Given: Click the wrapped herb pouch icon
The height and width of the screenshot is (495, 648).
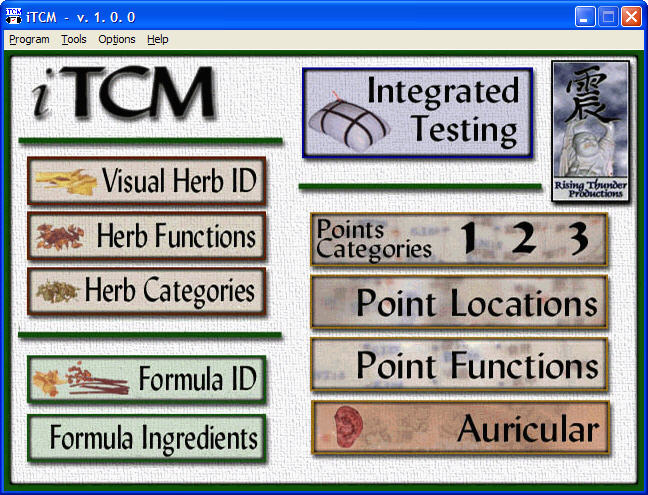Looking at the screenshot, I should point(349,124).
